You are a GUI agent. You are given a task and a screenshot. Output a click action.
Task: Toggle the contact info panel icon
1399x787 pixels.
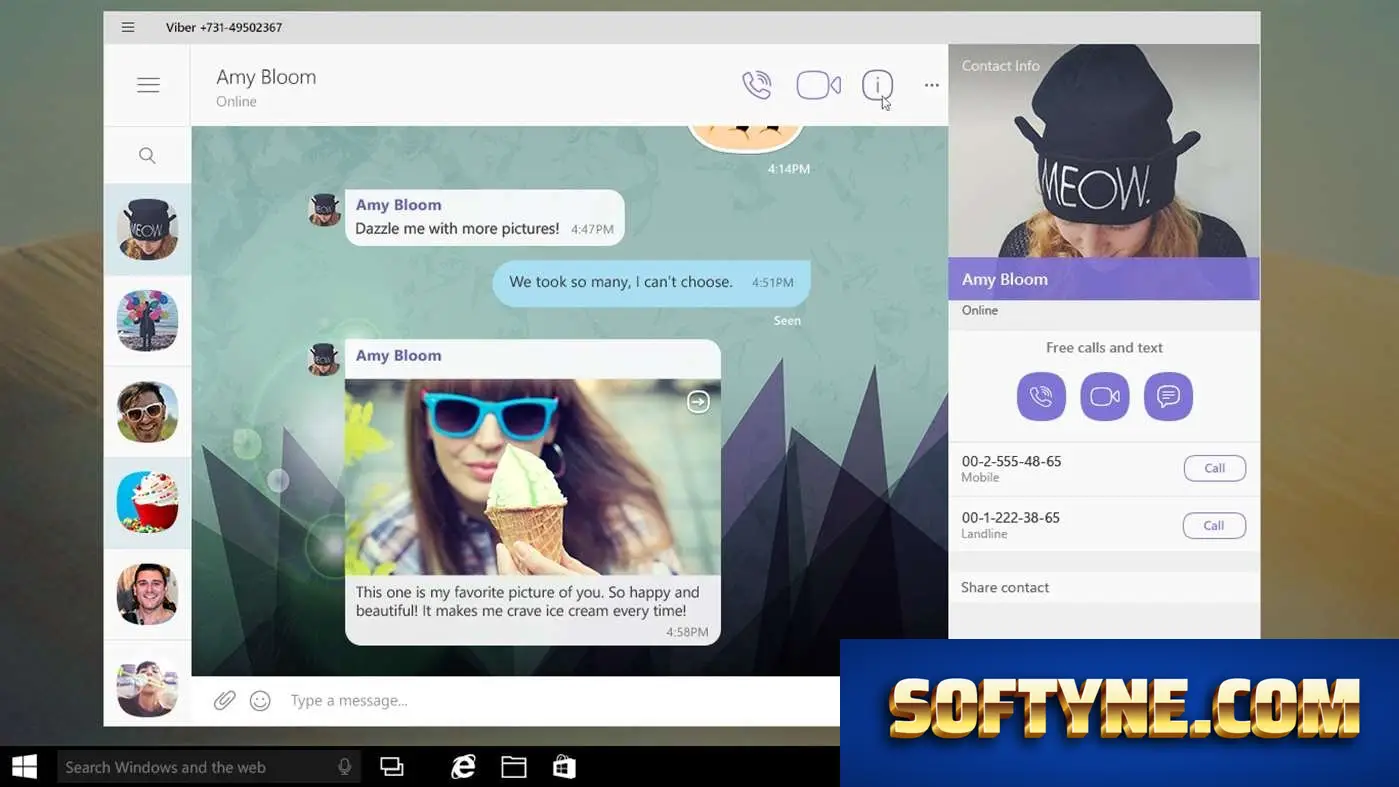click(877, 85)
